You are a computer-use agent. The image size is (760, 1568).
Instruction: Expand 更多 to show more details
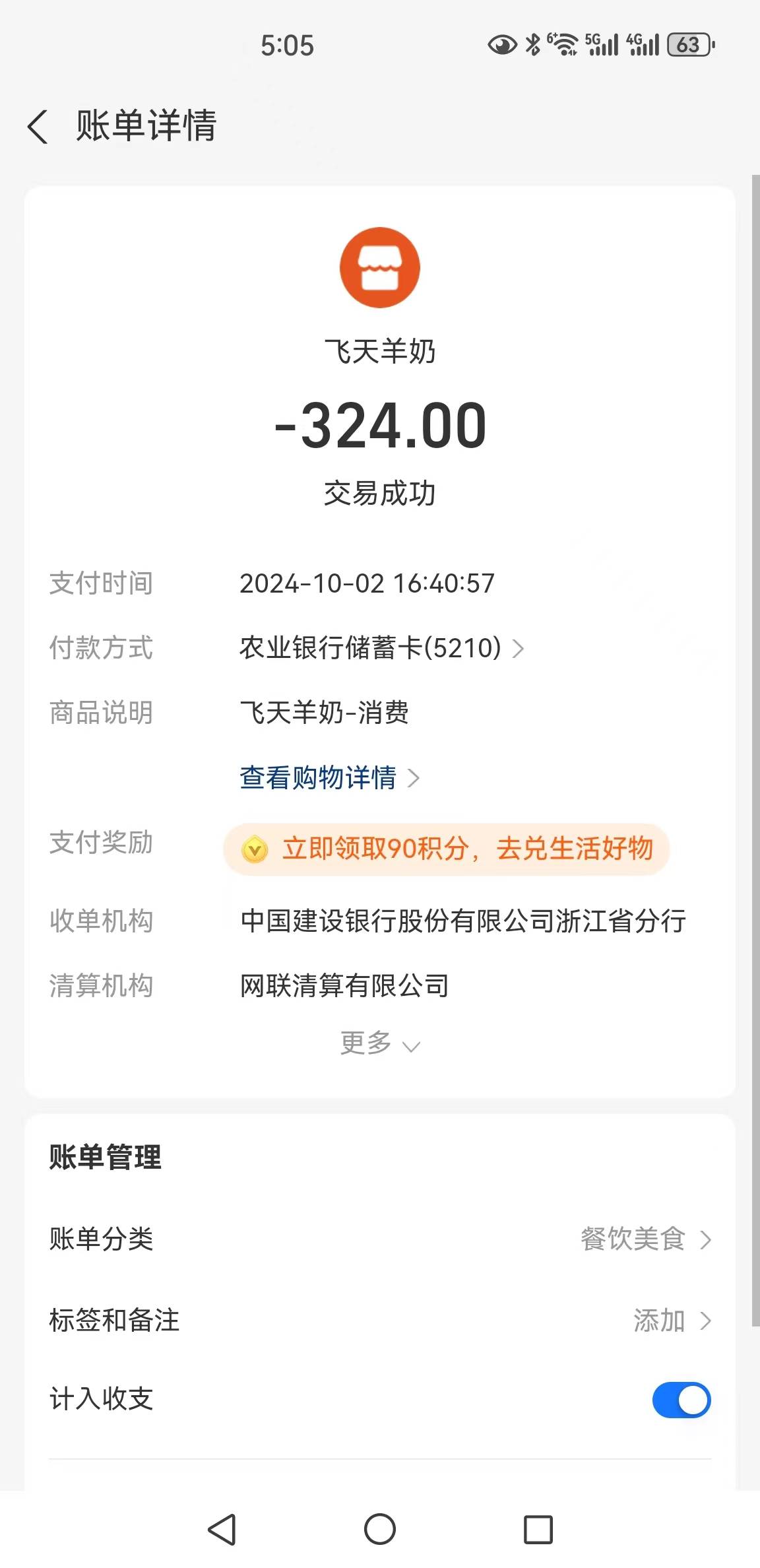point(380,1043)
